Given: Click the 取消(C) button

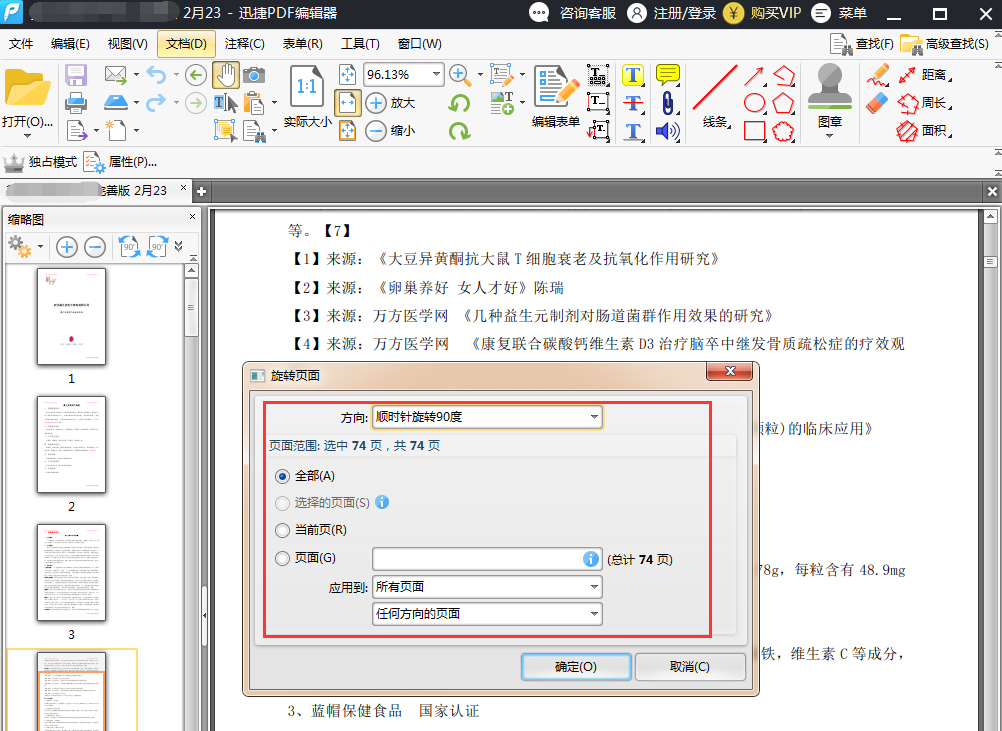Looking at the screenshot, I should click(x=690, y=666).
